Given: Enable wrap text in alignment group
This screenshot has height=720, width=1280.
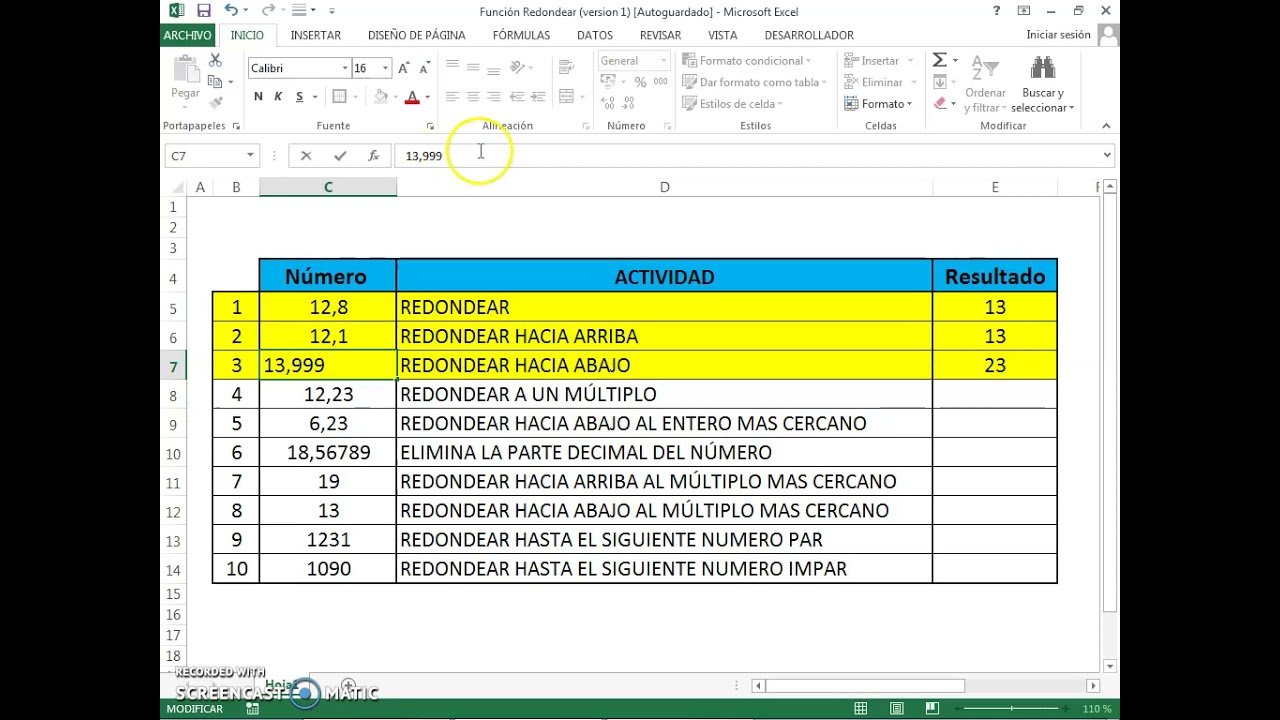Looking at the screenshot, I should pyautogui.click(x=567, y=67).
